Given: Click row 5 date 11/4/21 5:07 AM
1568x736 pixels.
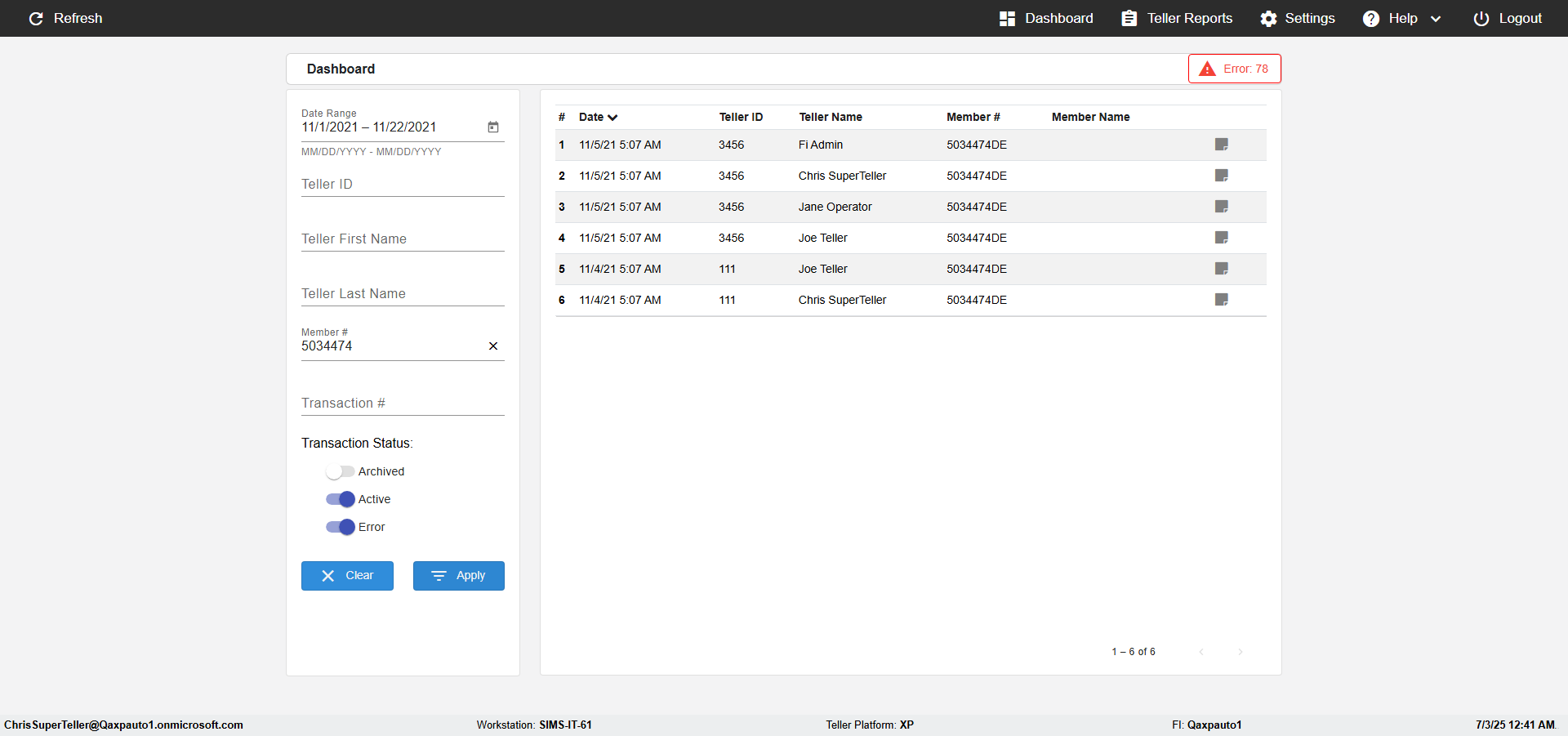Looking at the screenshot, I should point(620,269).
